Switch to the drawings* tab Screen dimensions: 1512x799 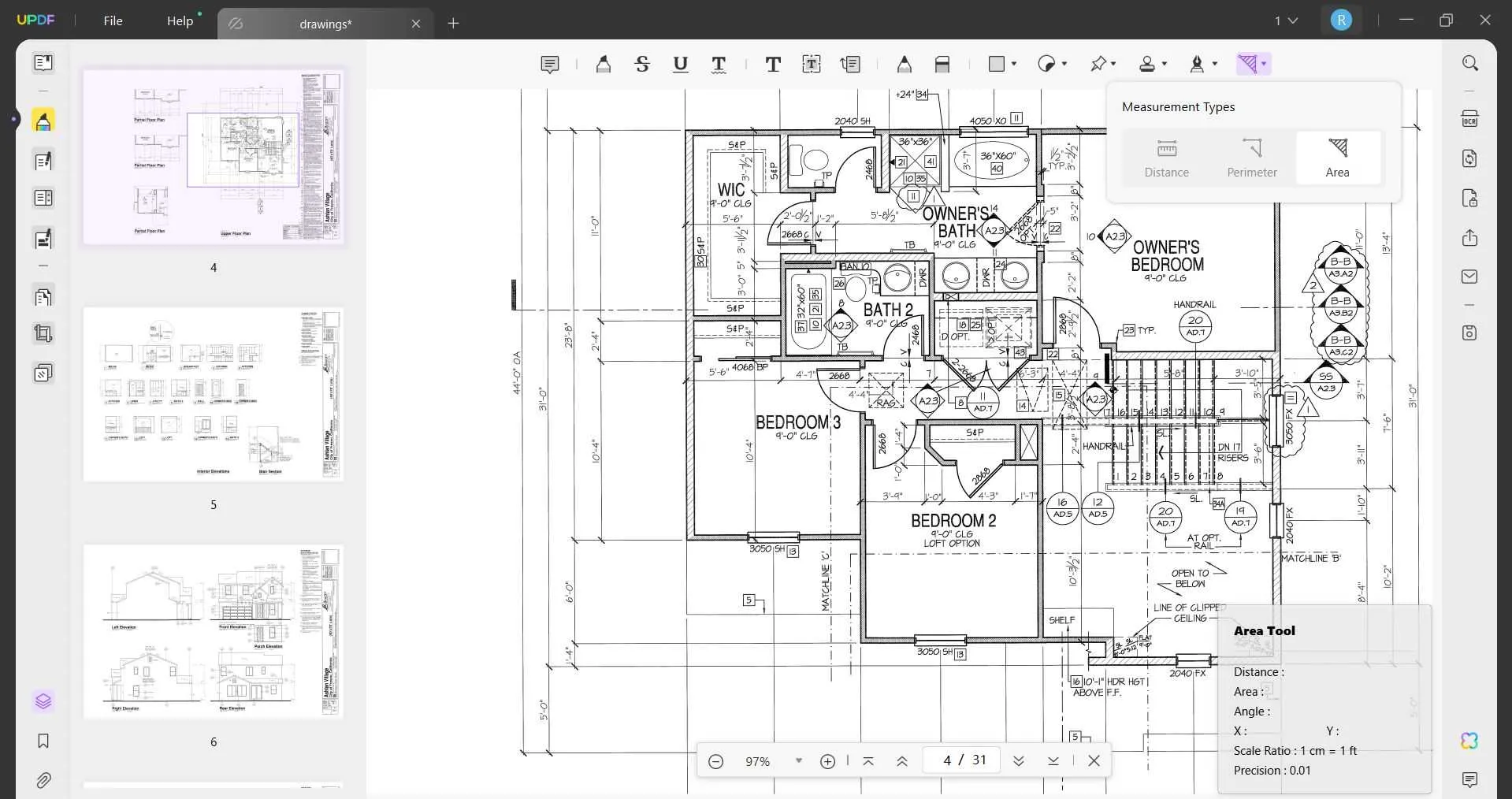(x=325, y=24)
